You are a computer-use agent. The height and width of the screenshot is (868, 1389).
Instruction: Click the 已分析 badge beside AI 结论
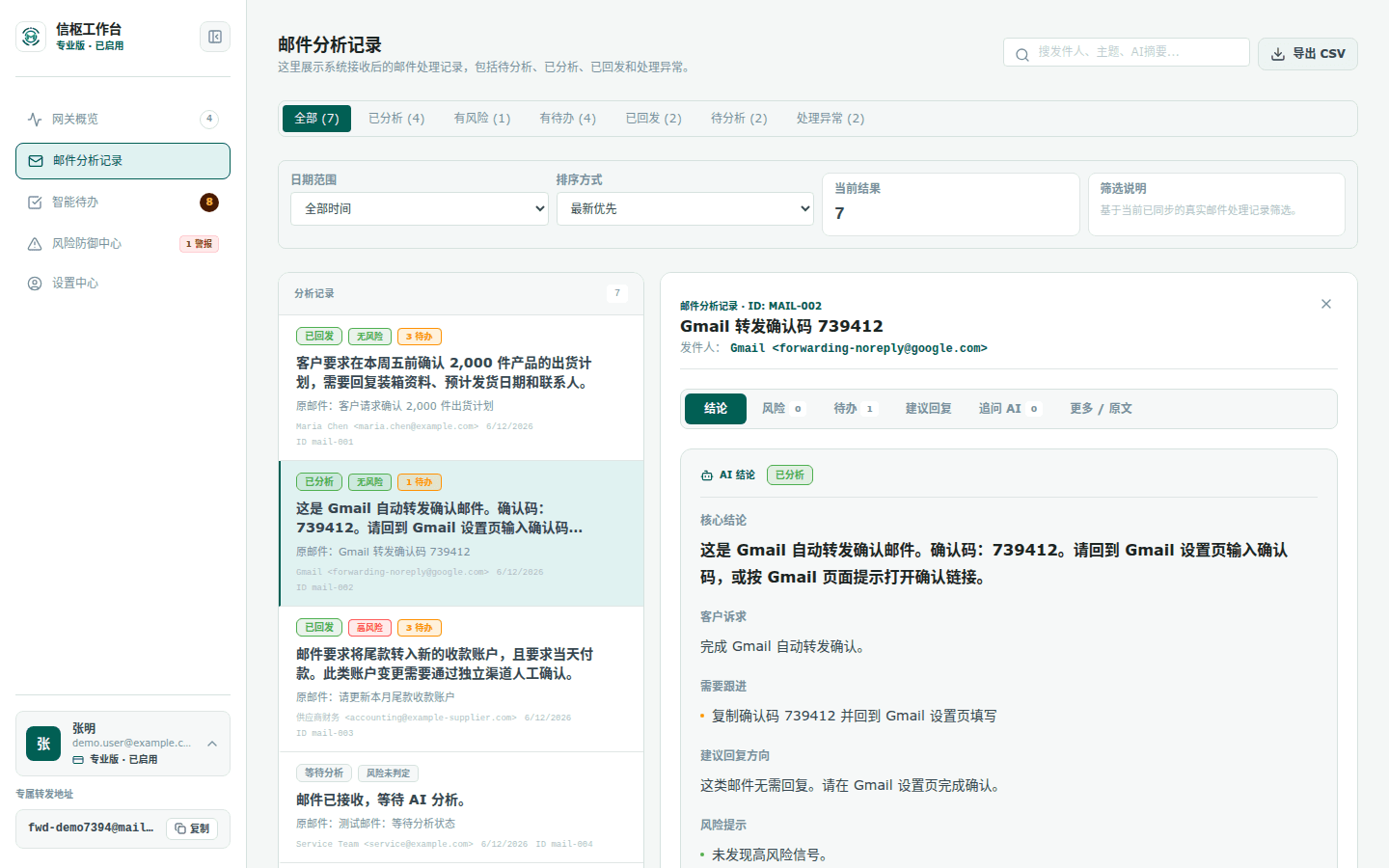point(790,475)
